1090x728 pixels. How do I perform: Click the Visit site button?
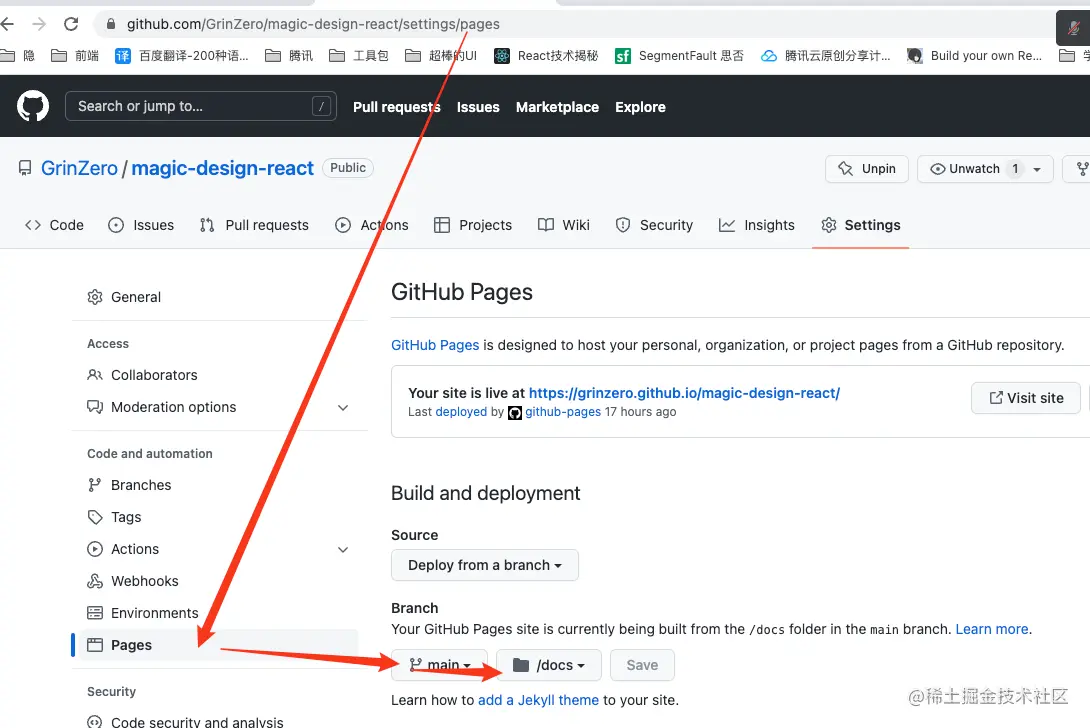(1026, 398)
